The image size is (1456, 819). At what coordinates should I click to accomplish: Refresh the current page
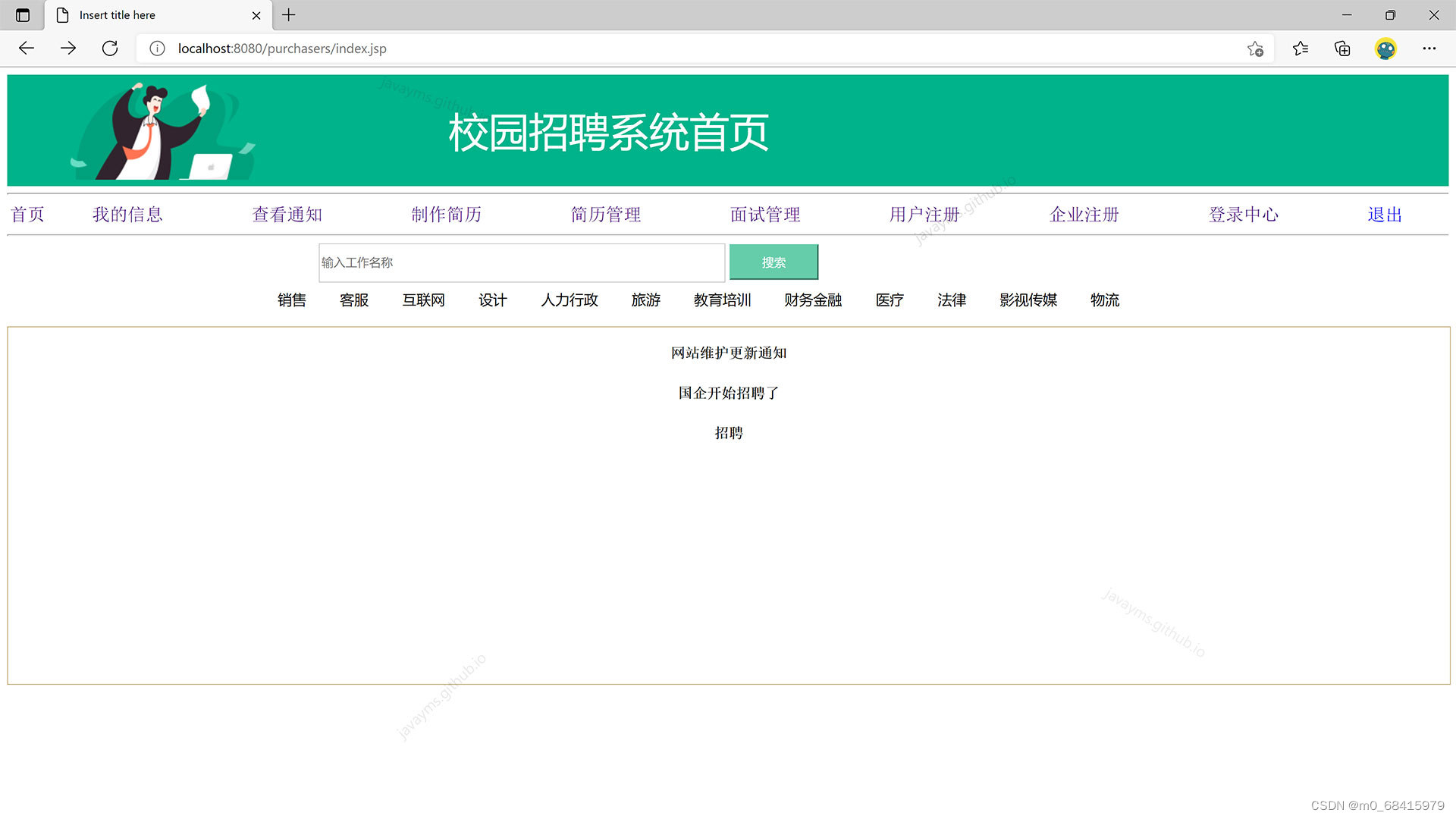pos(109,48)
